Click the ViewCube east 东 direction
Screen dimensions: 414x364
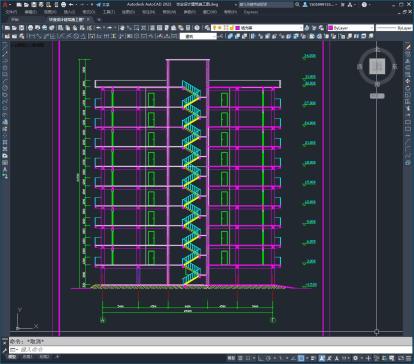(395, 67)
